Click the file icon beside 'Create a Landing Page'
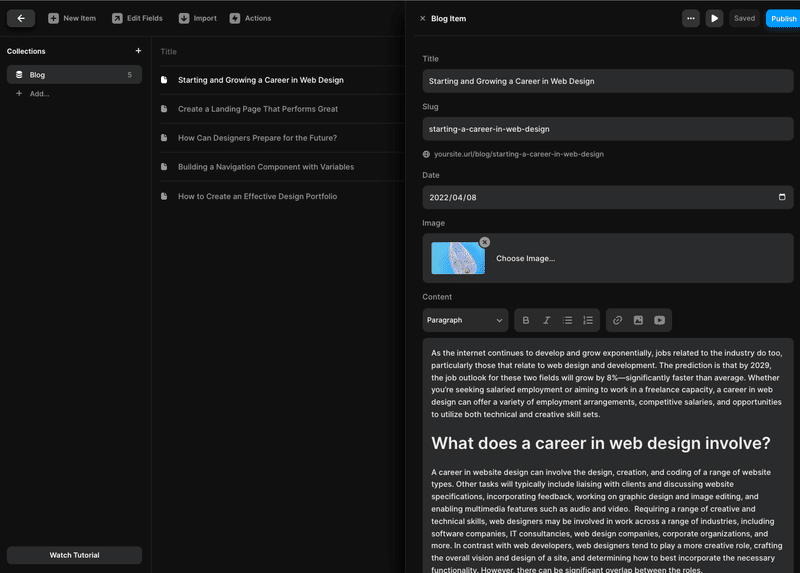The width and height of the screenshot is (800, 573). (x=164, y=109)
